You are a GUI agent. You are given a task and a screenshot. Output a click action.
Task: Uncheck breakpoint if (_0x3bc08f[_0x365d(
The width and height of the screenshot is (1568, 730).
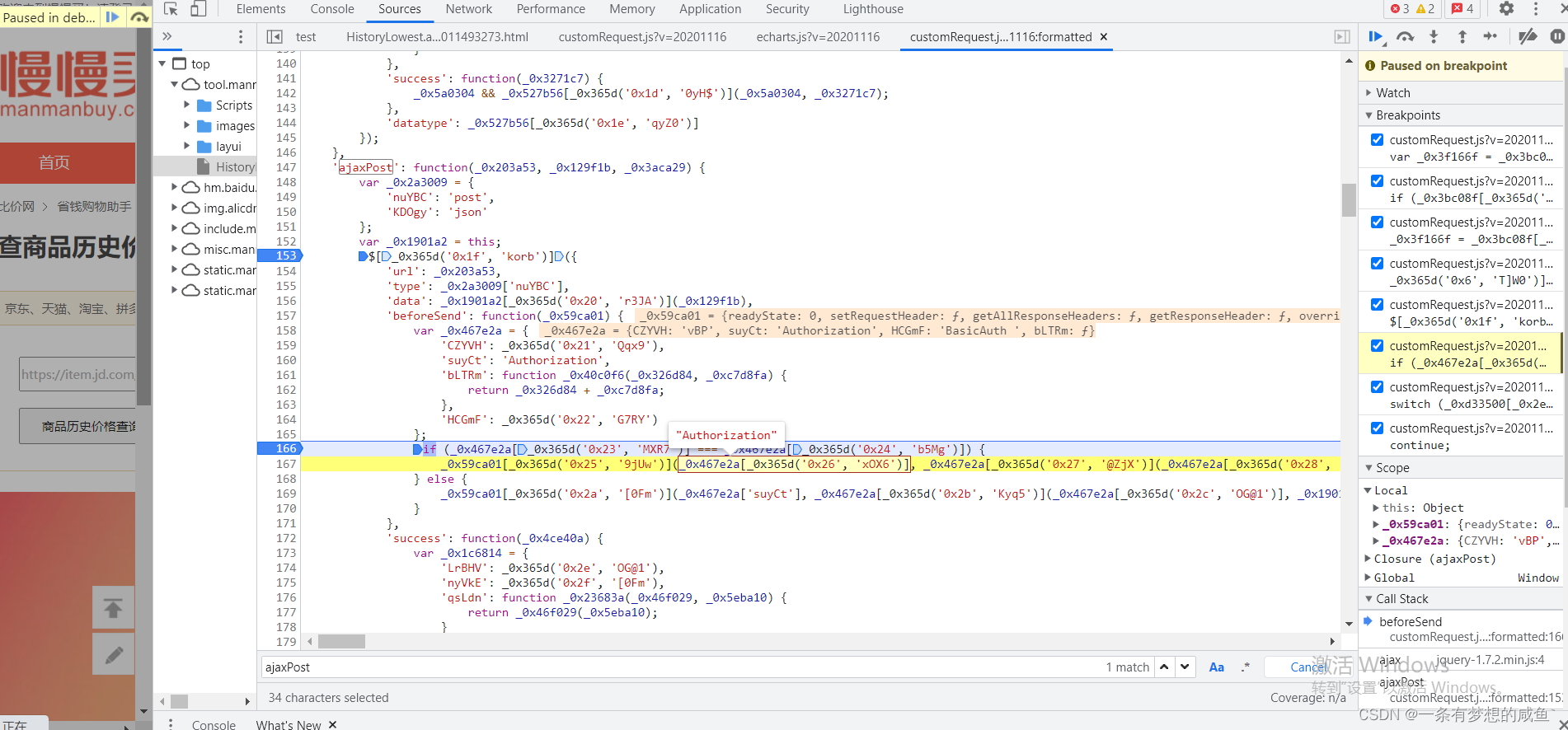(1377, 180)
